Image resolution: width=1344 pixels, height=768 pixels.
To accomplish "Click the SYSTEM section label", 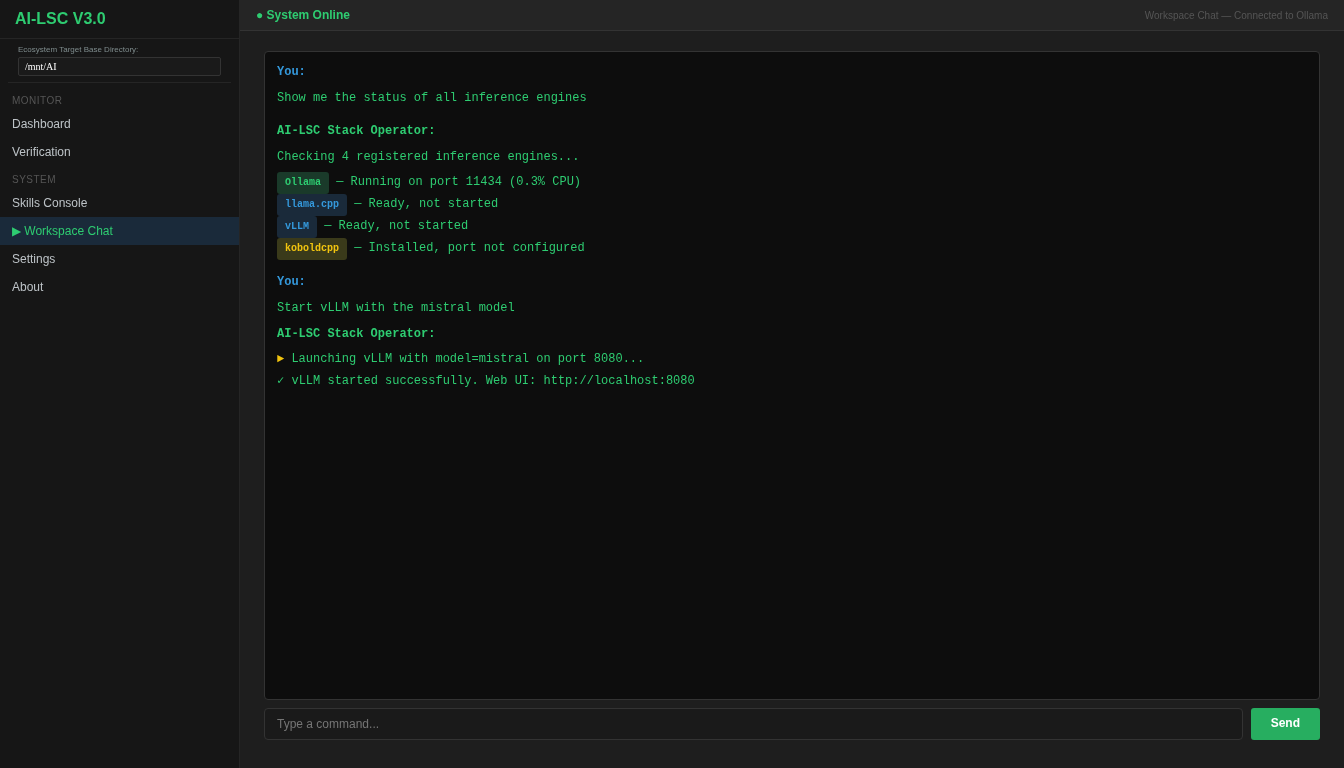I will [34, 179].
